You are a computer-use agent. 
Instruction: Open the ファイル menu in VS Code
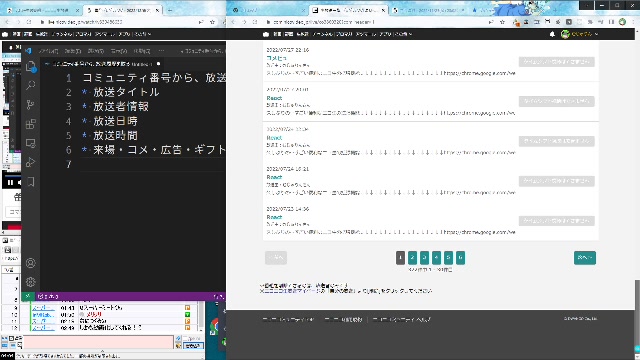(x=49, y=51)
